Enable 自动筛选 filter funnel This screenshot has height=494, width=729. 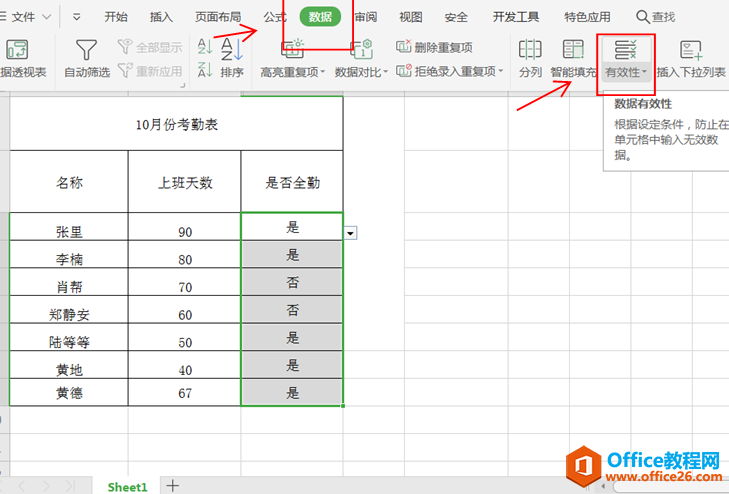point(86,58)
